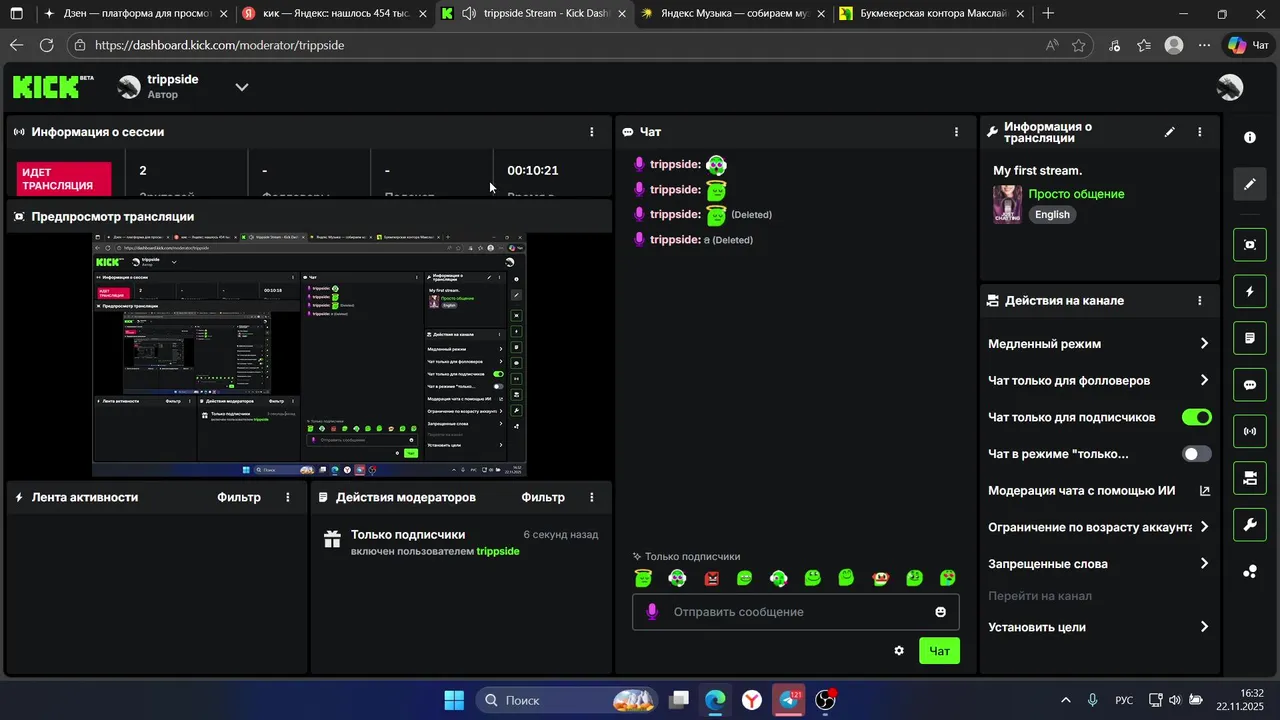Open Telegram from taskbar
The width and height of the screenshot is (1280, 720).
coord(790,700)
